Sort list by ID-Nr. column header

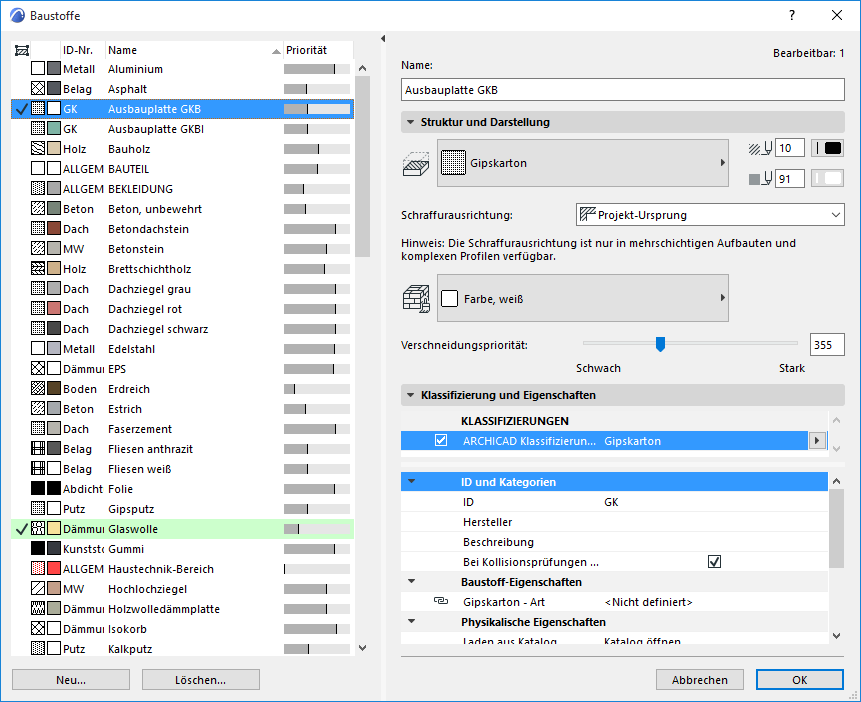coord(83,50)
